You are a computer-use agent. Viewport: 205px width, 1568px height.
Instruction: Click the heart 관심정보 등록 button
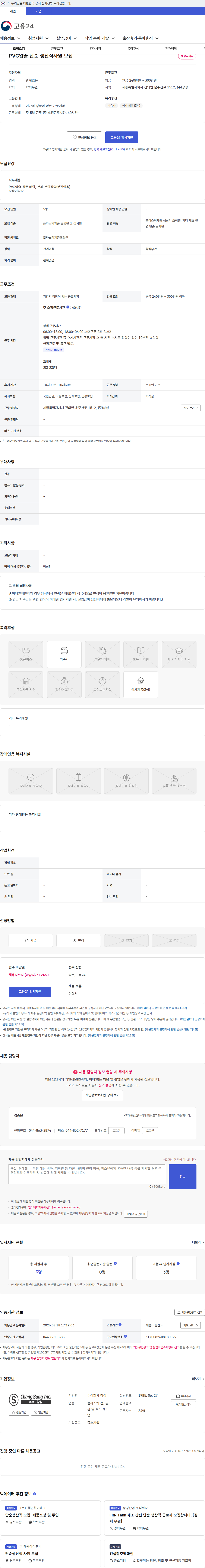pyautogui.click(x=84, y=138)
